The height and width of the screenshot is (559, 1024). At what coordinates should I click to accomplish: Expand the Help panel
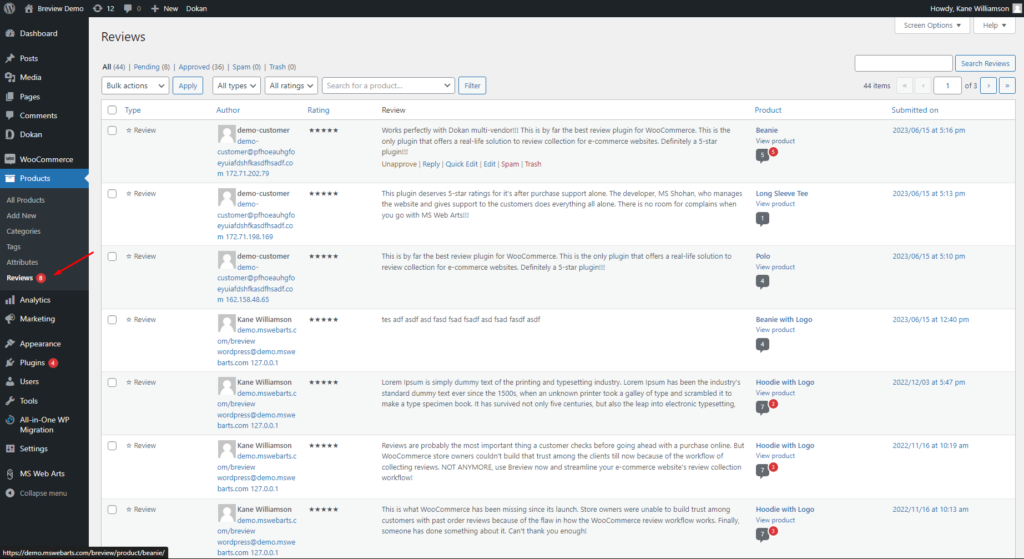coord(994,25)
